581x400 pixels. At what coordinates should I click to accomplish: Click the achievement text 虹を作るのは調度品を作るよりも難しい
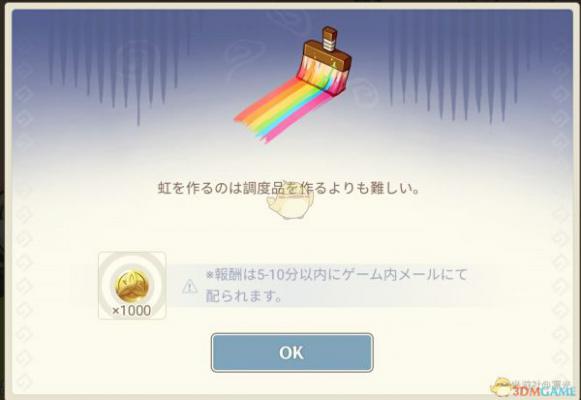coord(289,188)
